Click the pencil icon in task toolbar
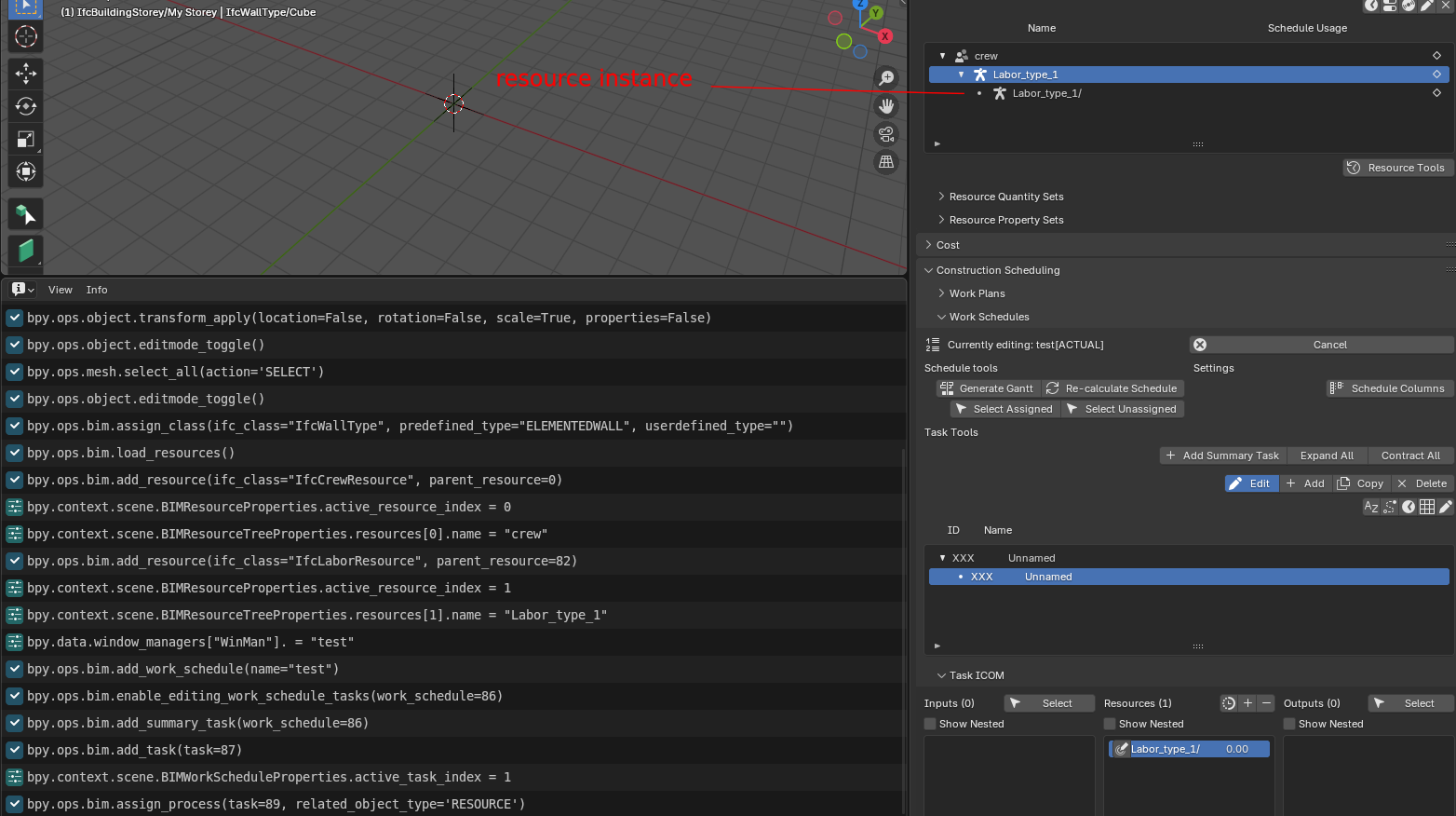Viewport: 1456px width, 816px height. click(1445, 507)
